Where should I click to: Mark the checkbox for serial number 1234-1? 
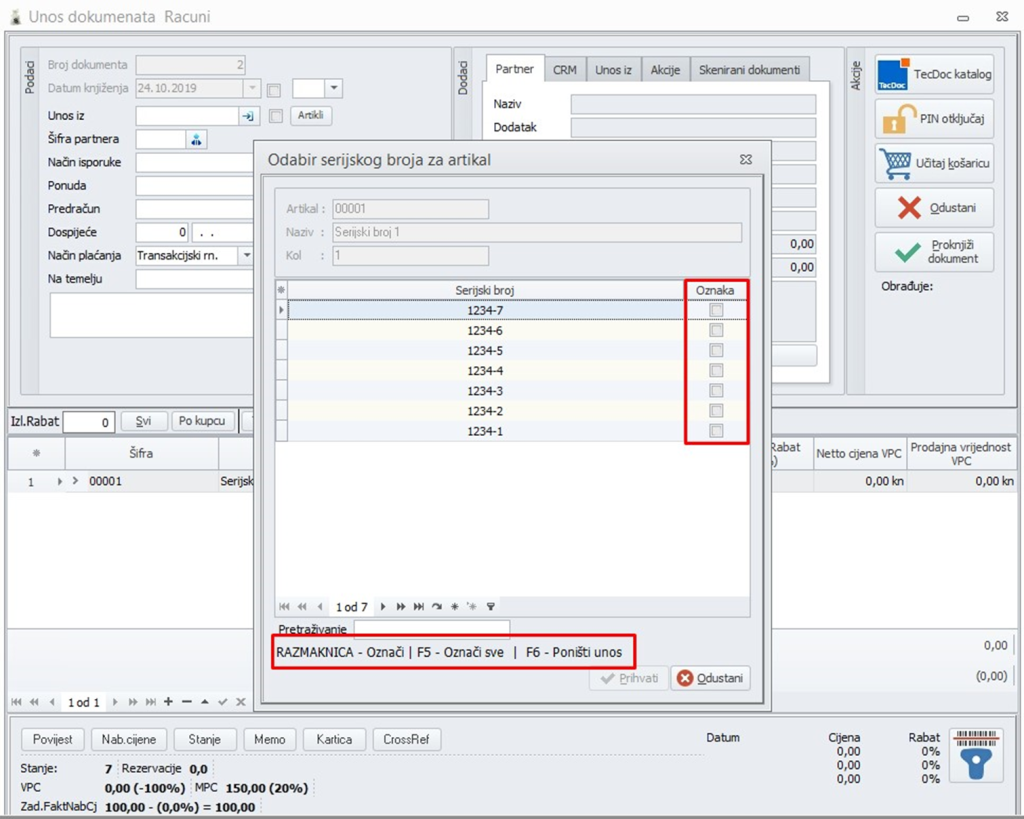tap(716, 431)
